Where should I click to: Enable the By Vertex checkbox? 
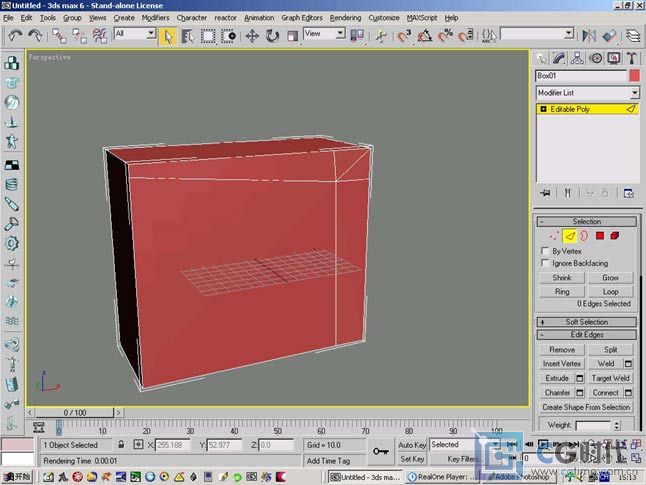coord(545,251)
